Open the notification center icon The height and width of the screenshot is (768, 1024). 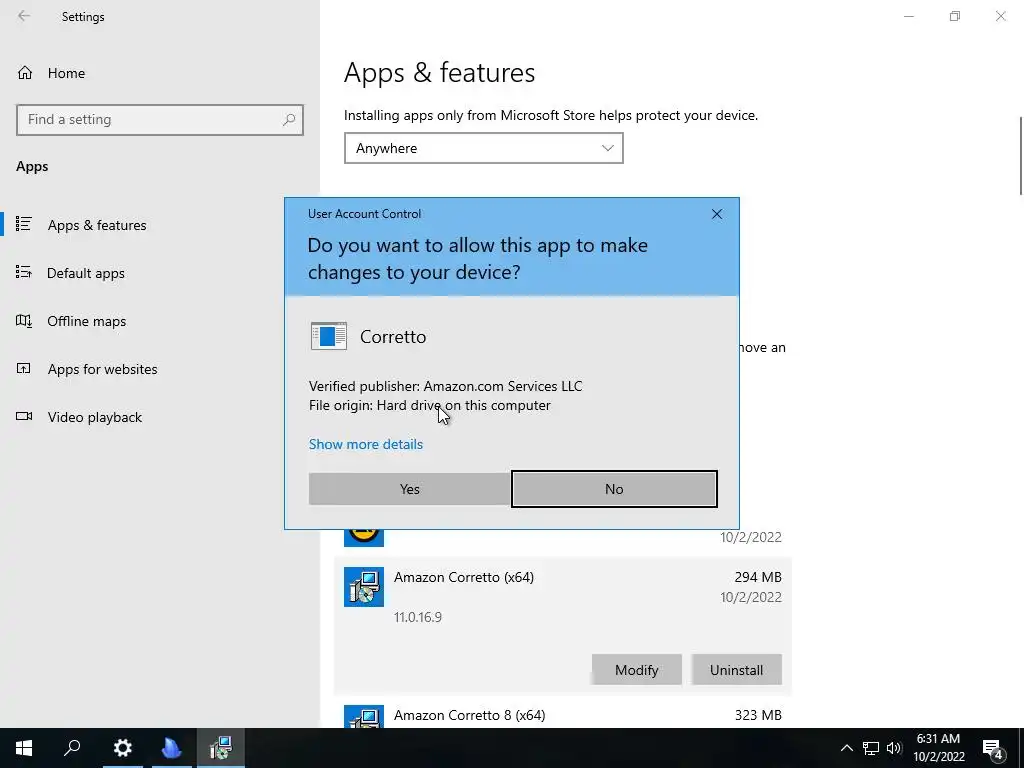(x=993, y=749)
